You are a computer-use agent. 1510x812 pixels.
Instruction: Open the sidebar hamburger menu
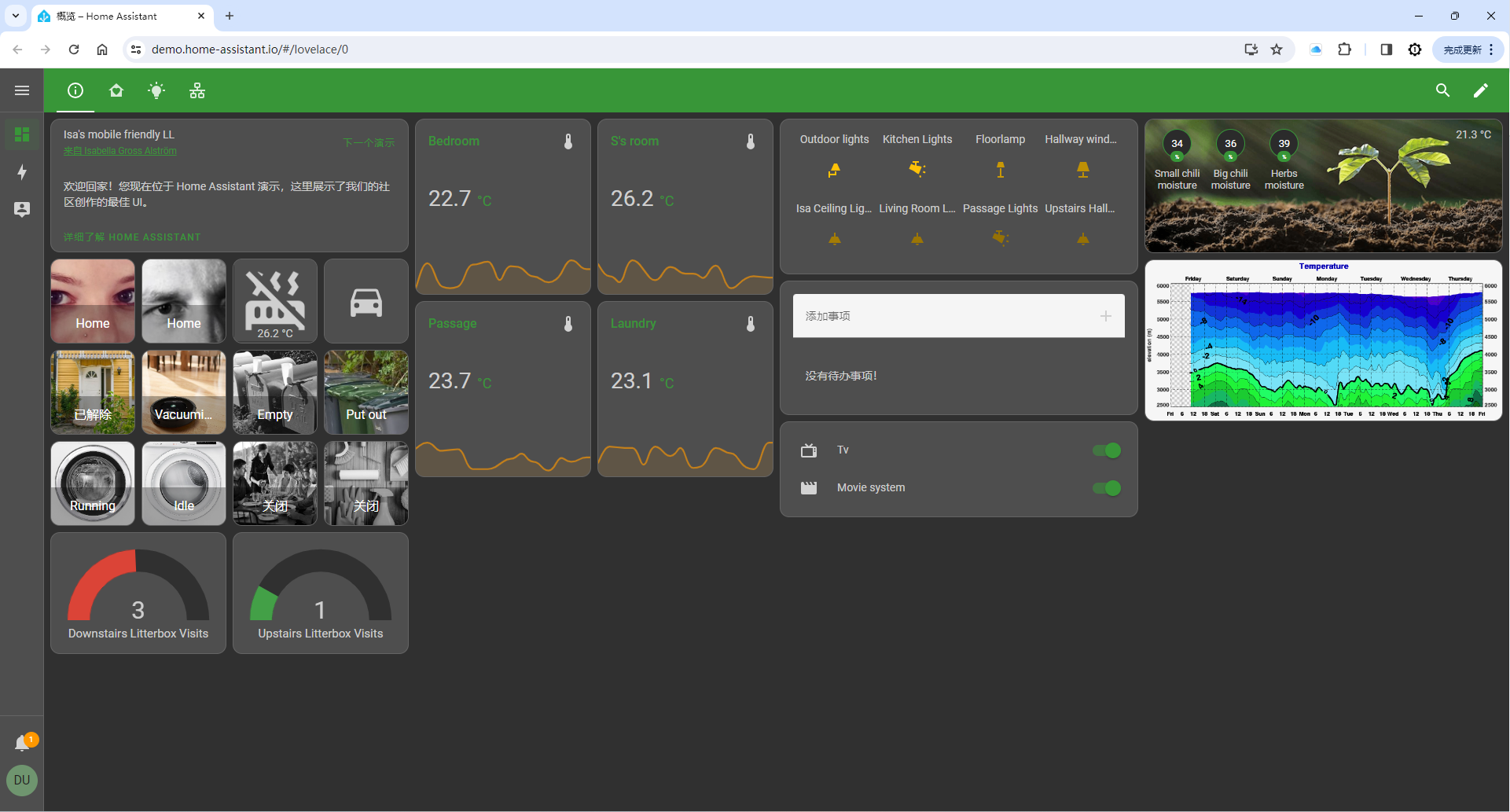coord(22,90)
